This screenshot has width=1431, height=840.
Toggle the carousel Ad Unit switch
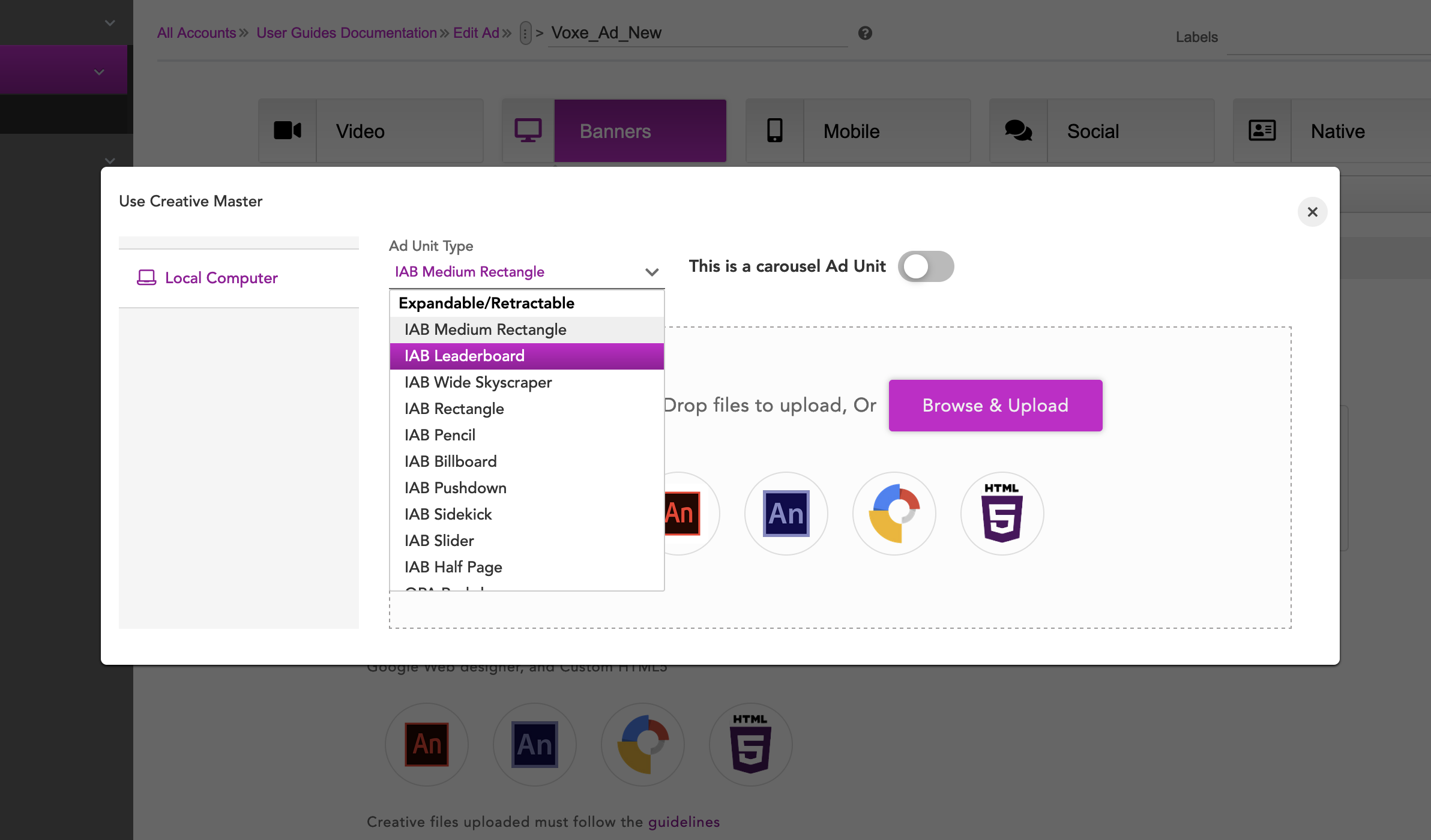[926, 266]
